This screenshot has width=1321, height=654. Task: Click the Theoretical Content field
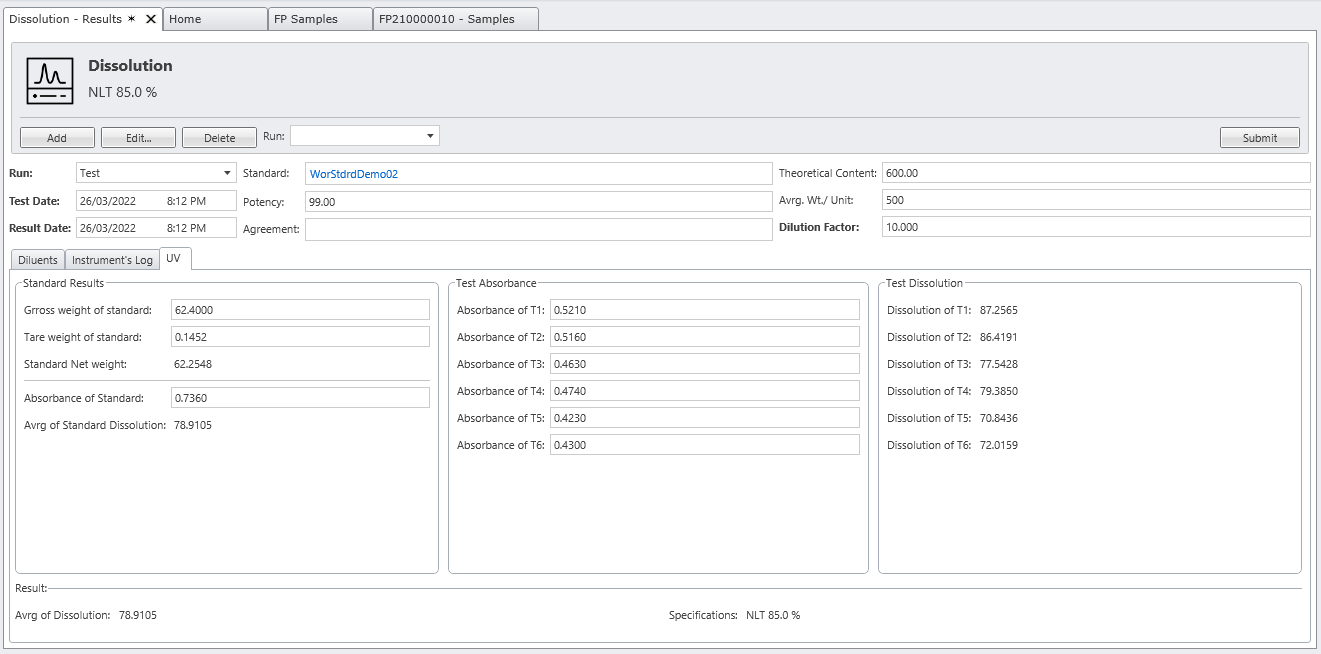1096,173
